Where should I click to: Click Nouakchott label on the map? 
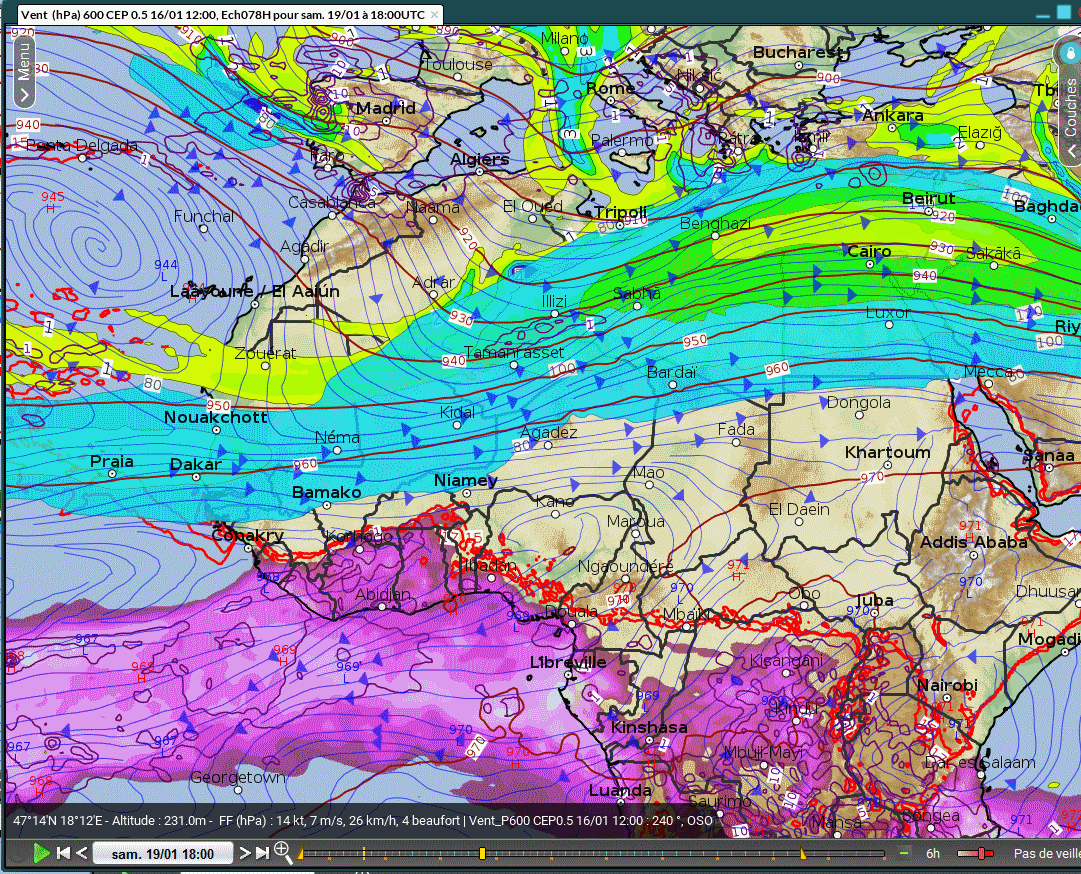pyautogui.click(x=216, y=417)
